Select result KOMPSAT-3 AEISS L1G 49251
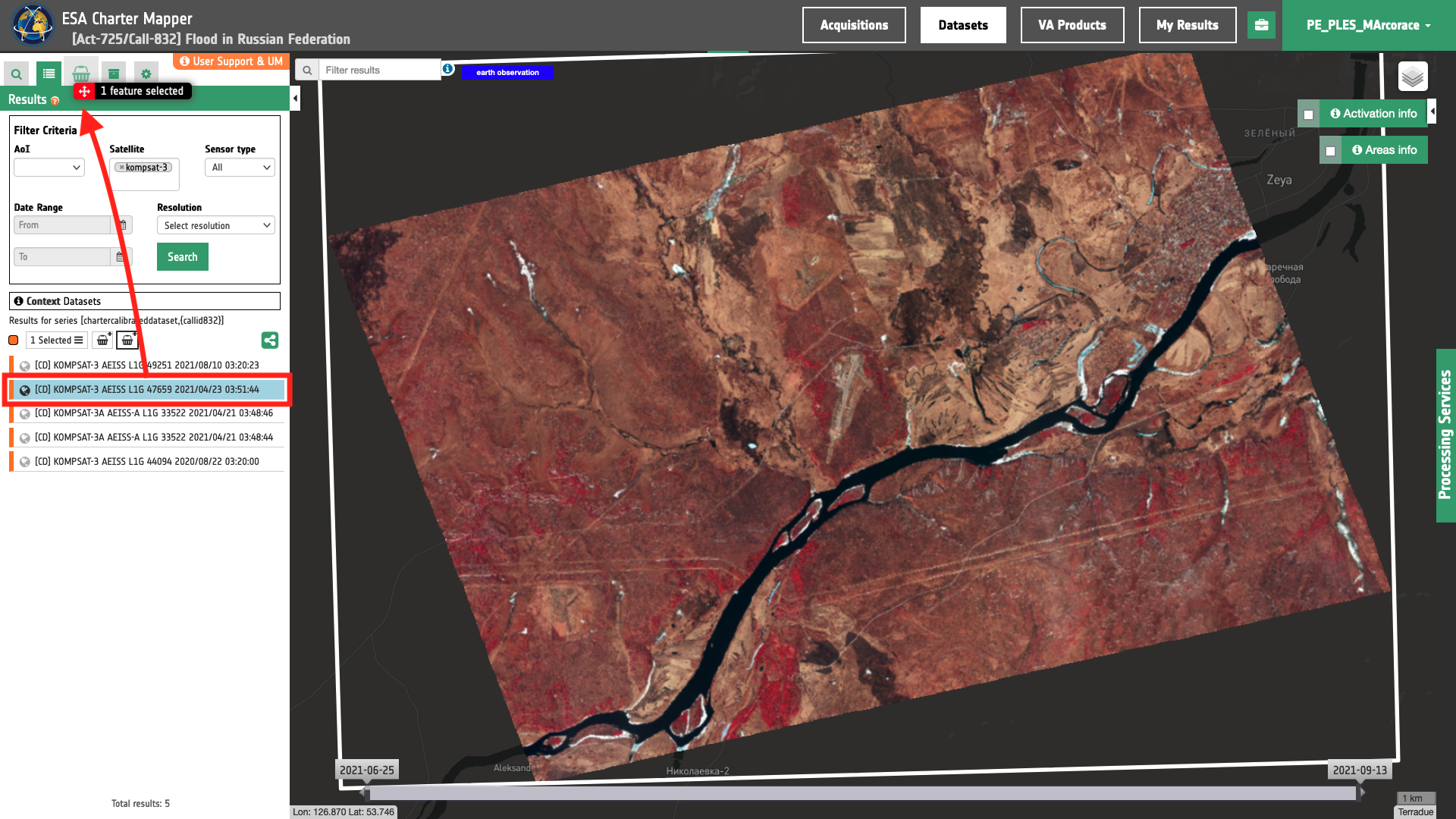Image resolution: width=1456 pixels, height=819 pixels. pos(147,366)
